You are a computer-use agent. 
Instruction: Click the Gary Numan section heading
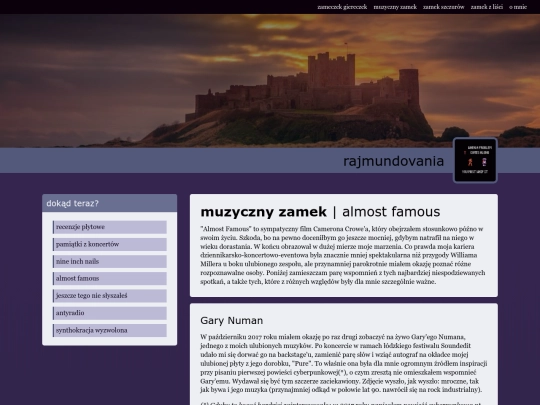(x=231, y=321)
